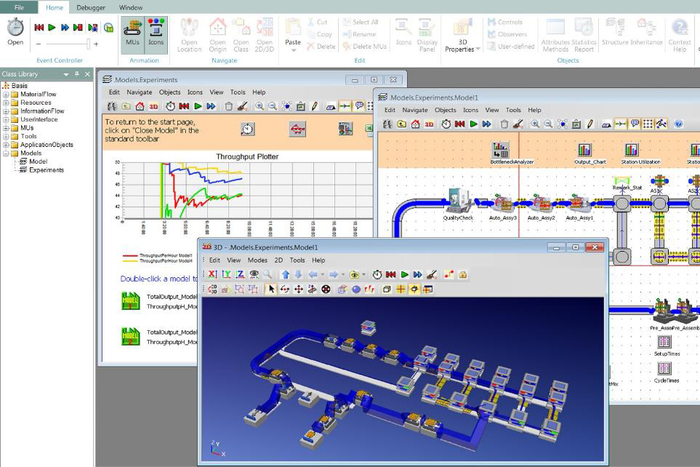The image size is (700, 467).
Task: Click X axis view button in 3D toolbar
Action: point(212,275)
